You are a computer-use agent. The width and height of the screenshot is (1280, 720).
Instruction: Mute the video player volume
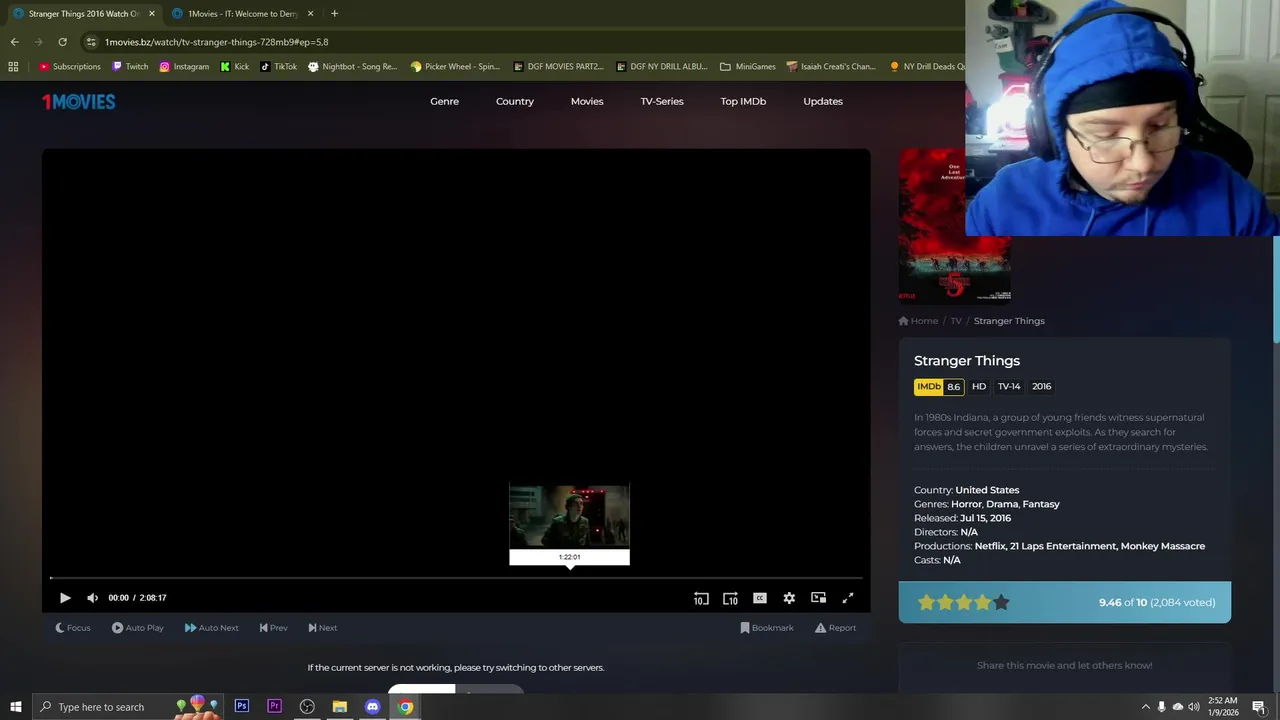point(92,598)
